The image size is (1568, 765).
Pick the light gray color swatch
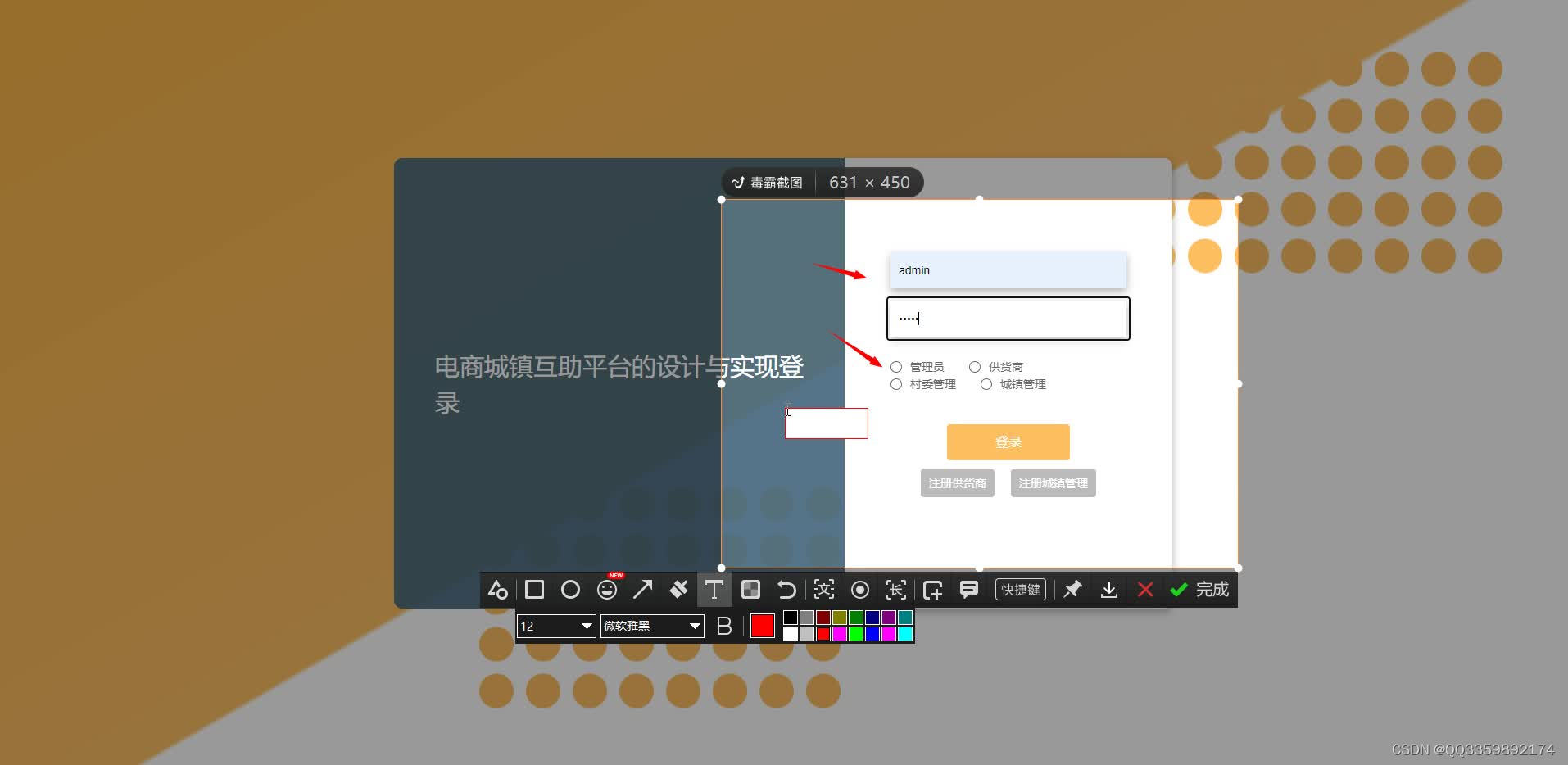click(x=807, y=634)
